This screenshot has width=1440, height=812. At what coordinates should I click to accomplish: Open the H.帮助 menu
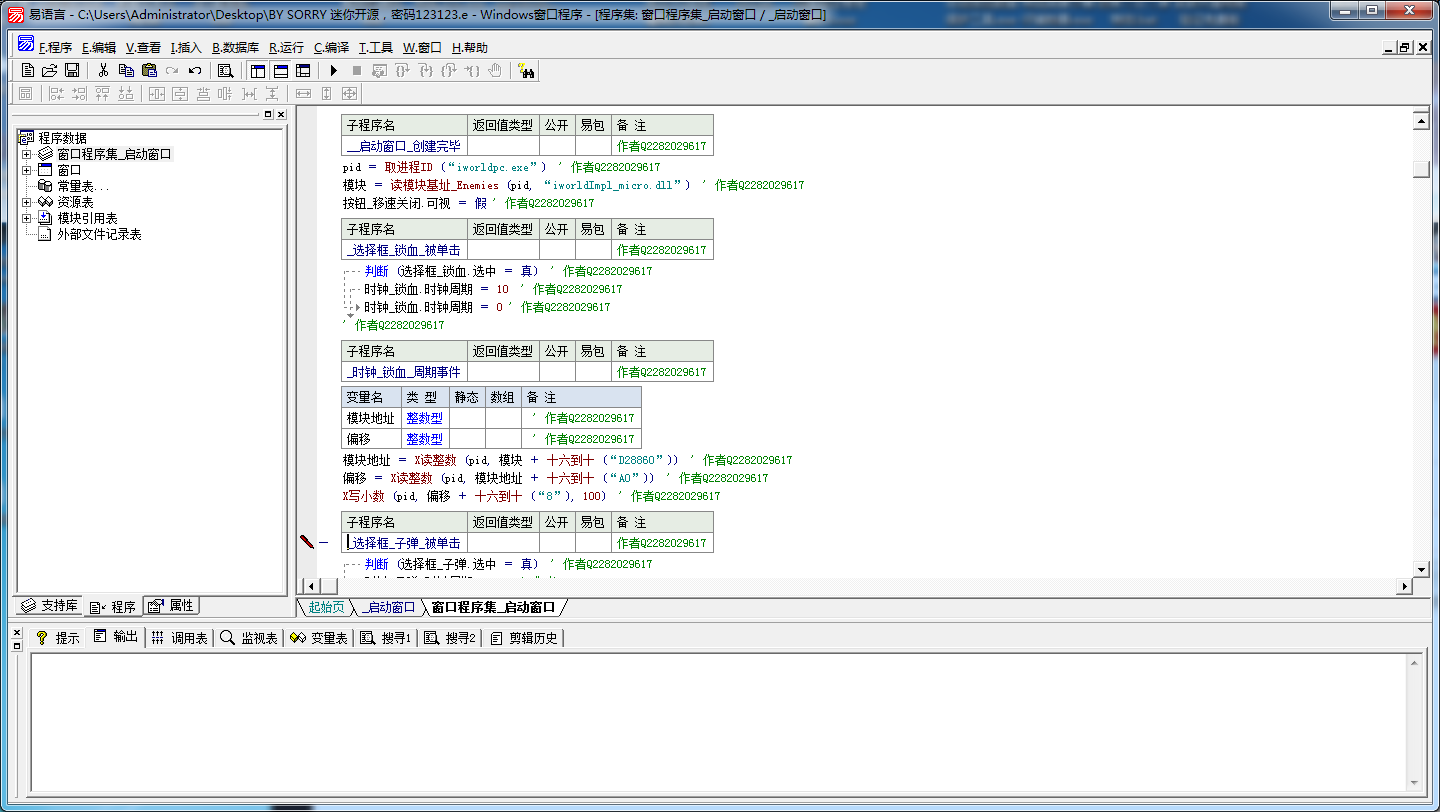coord(470,47)
